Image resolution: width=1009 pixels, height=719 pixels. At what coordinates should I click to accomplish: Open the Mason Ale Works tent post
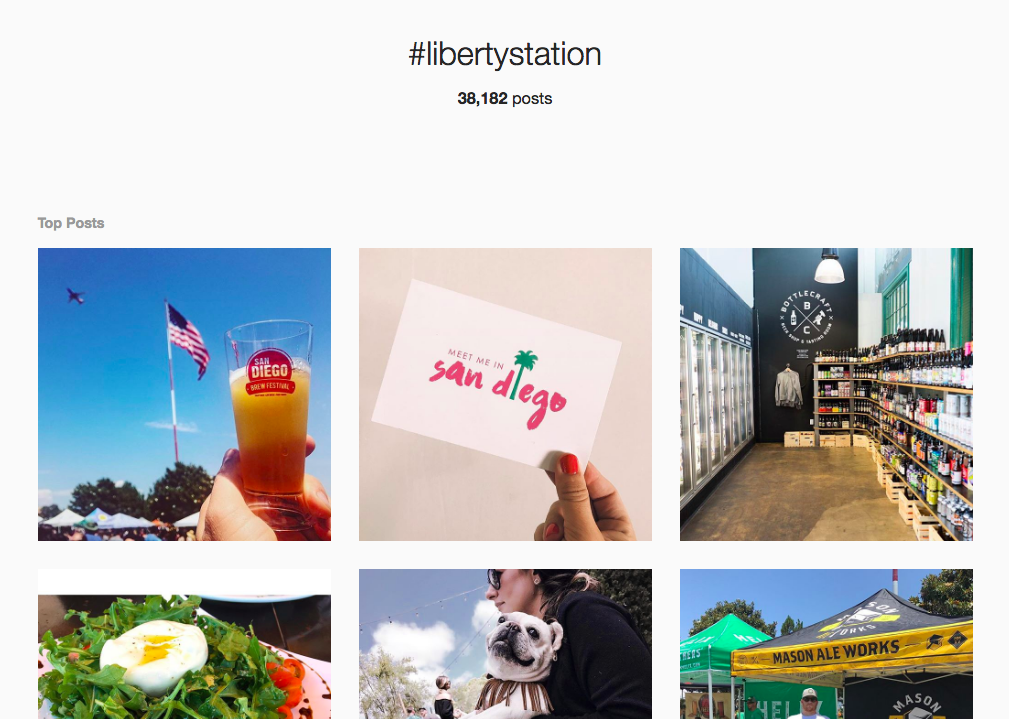[826, 644]
